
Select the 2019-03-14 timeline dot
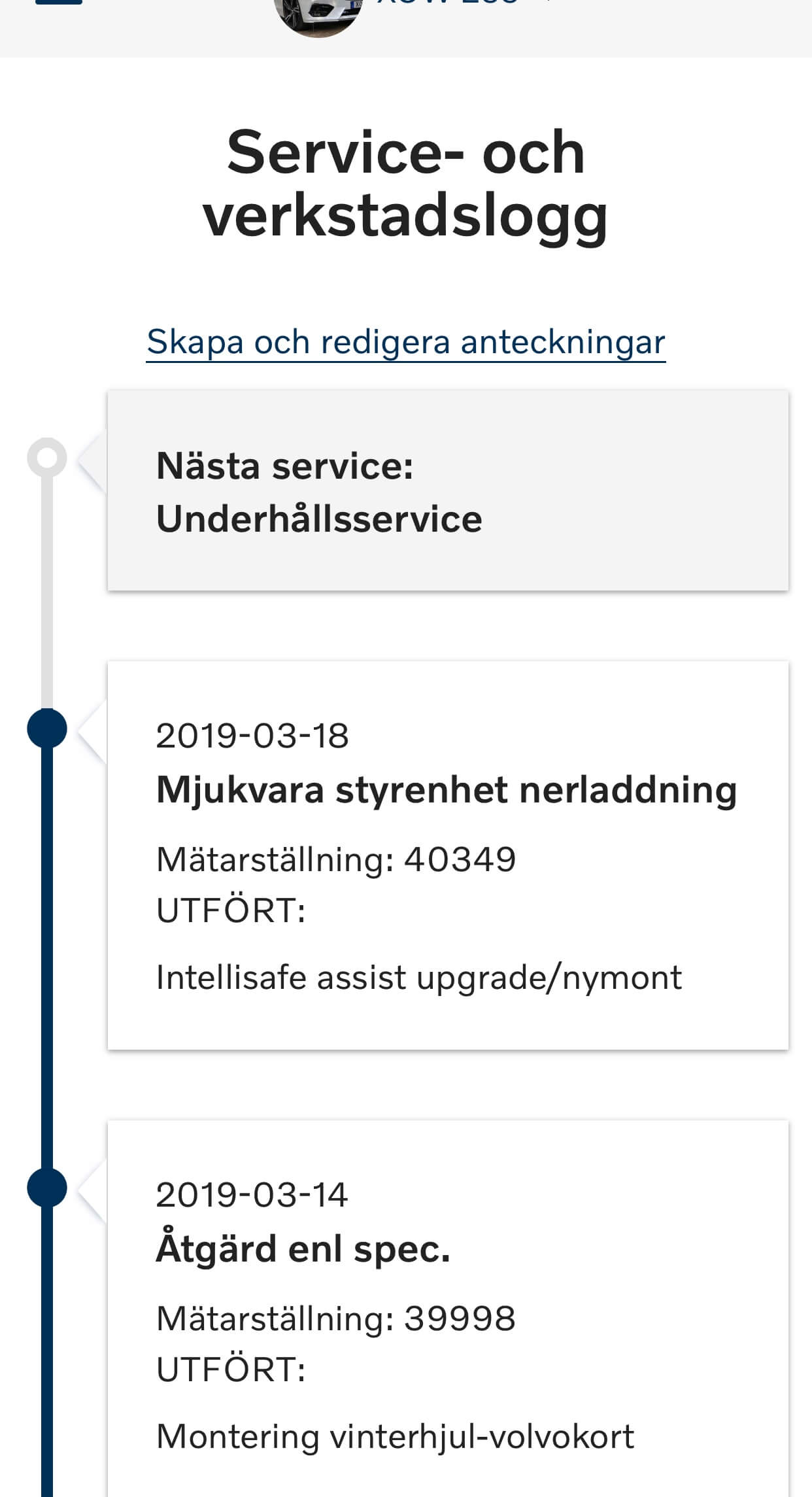pos(47,1188)
